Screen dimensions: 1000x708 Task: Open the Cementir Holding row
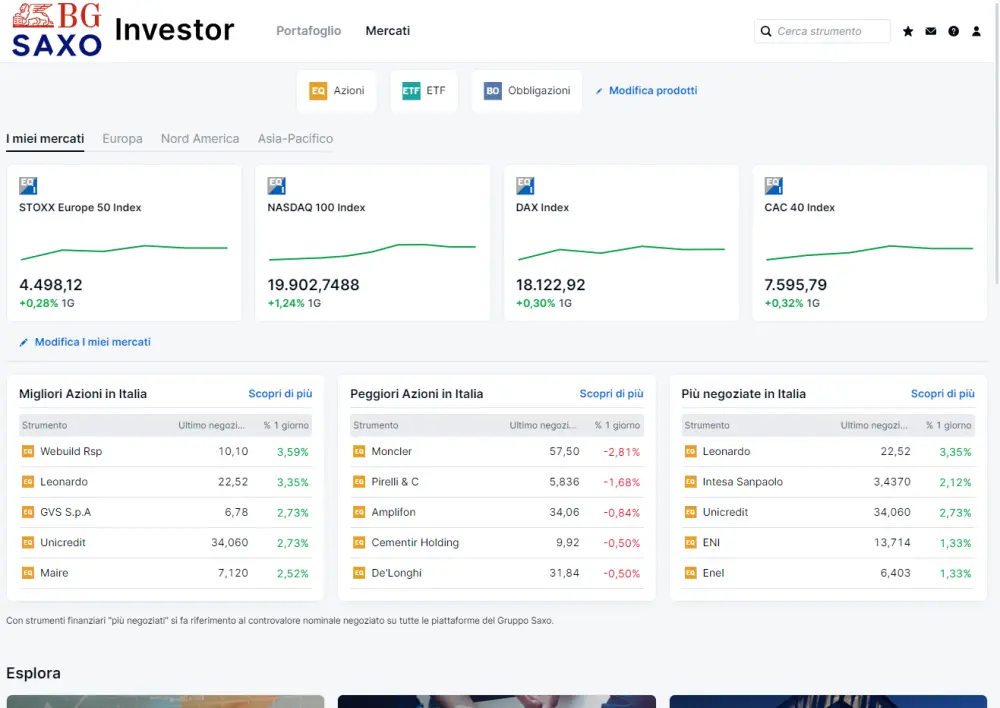tap(497, 543)
